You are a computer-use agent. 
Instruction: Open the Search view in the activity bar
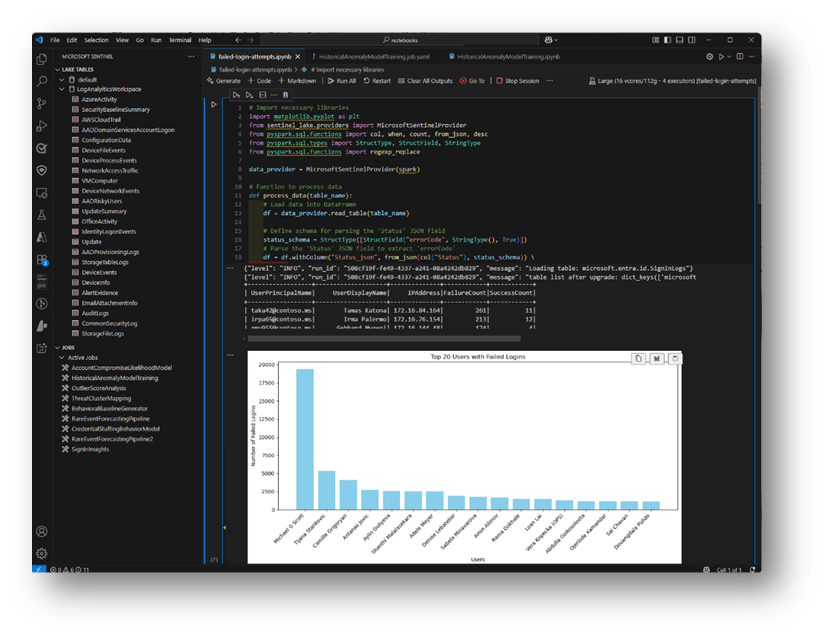tap(42, 81)
